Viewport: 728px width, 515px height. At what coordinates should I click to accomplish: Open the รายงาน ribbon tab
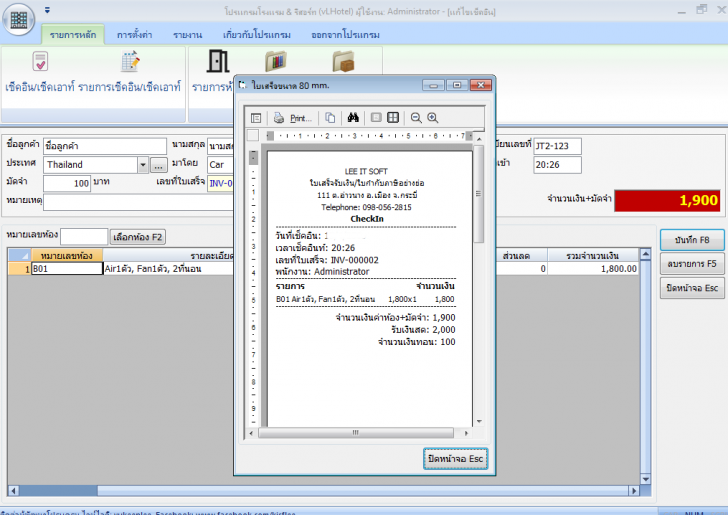(x=188, y=35)
